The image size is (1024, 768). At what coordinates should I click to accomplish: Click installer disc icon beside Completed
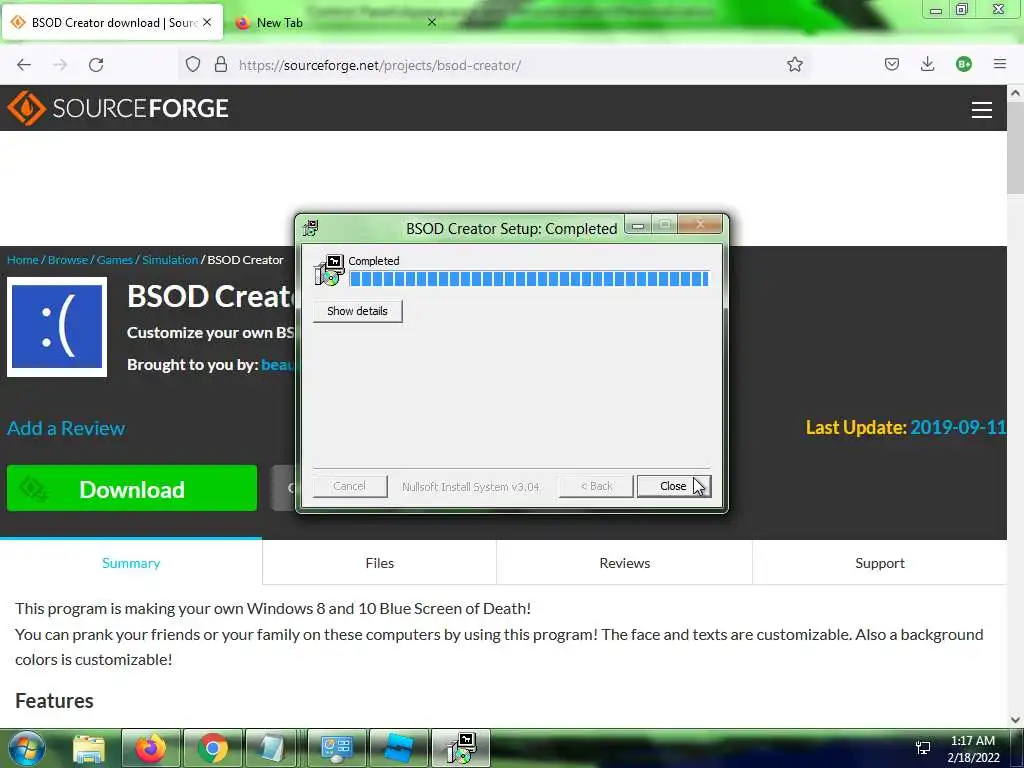coord(329,270)
